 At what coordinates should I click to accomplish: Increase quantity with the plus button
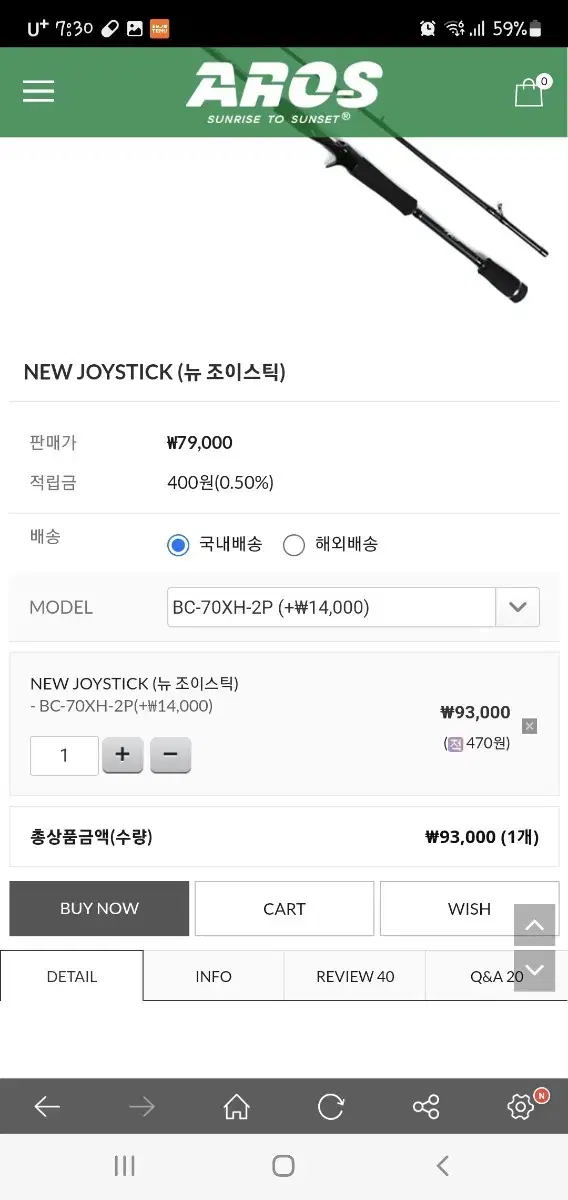click(122, 755)
